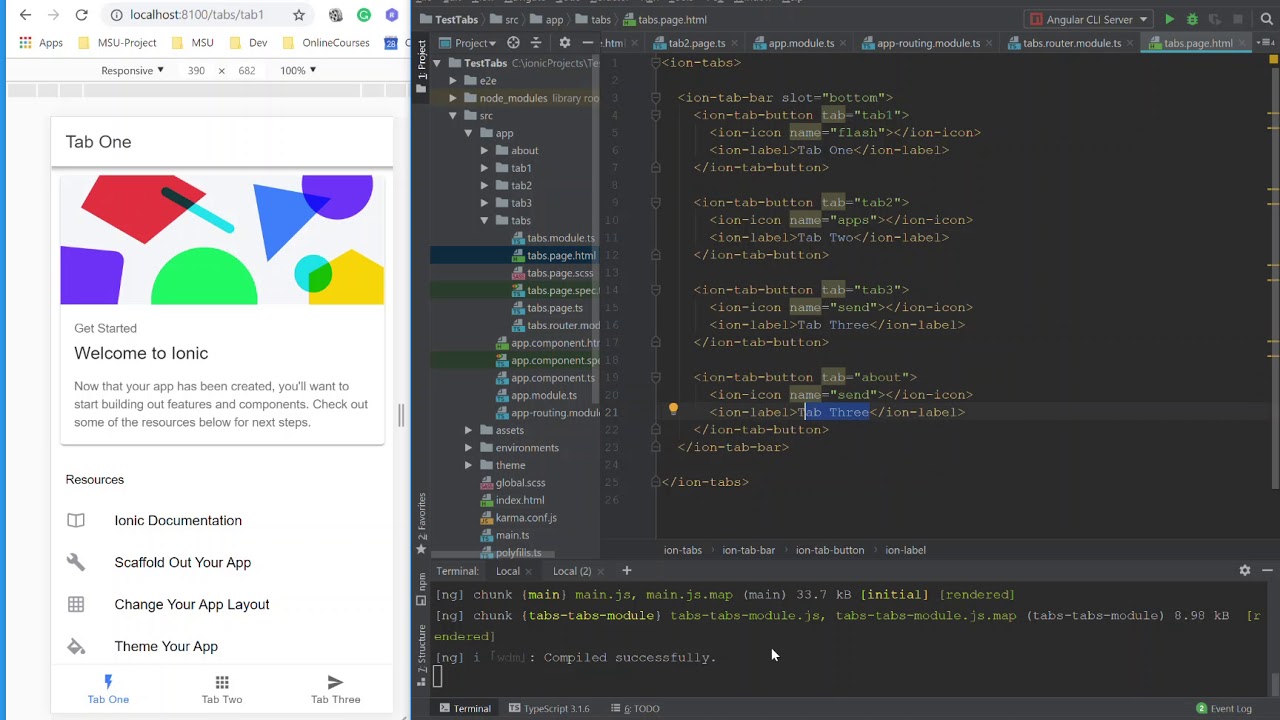
Task: Go back in the Chrome browser
Action: point(25,15)
